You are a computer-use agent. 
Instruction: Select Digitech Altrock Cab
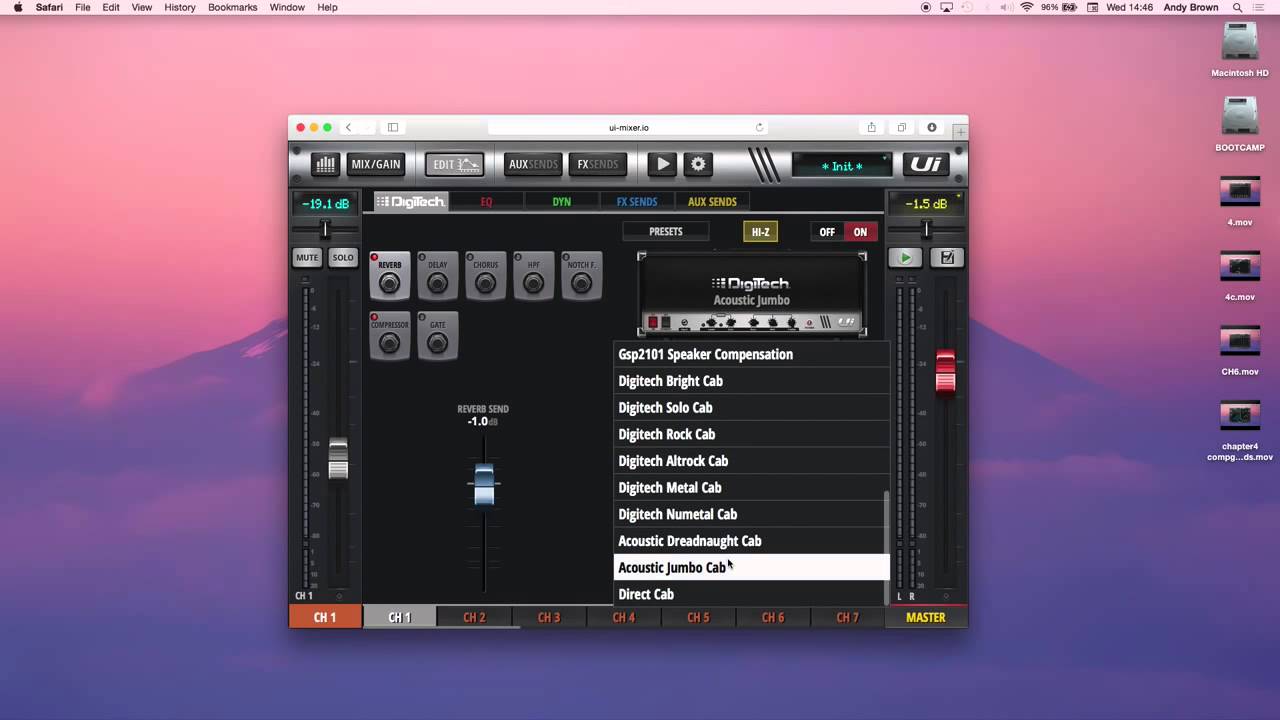(x=751, y=461)
